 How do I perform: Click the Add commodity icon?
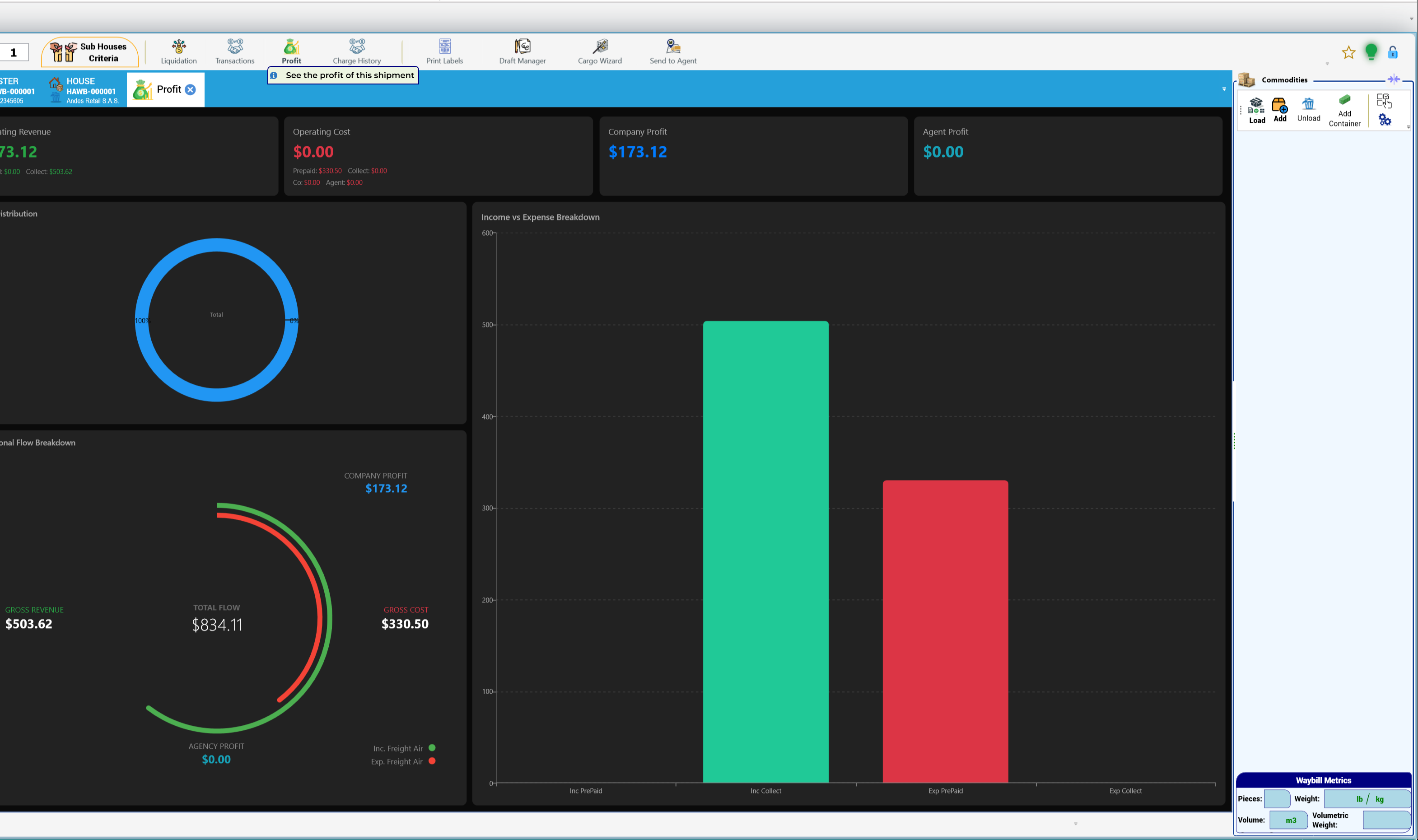[1280, 110]
